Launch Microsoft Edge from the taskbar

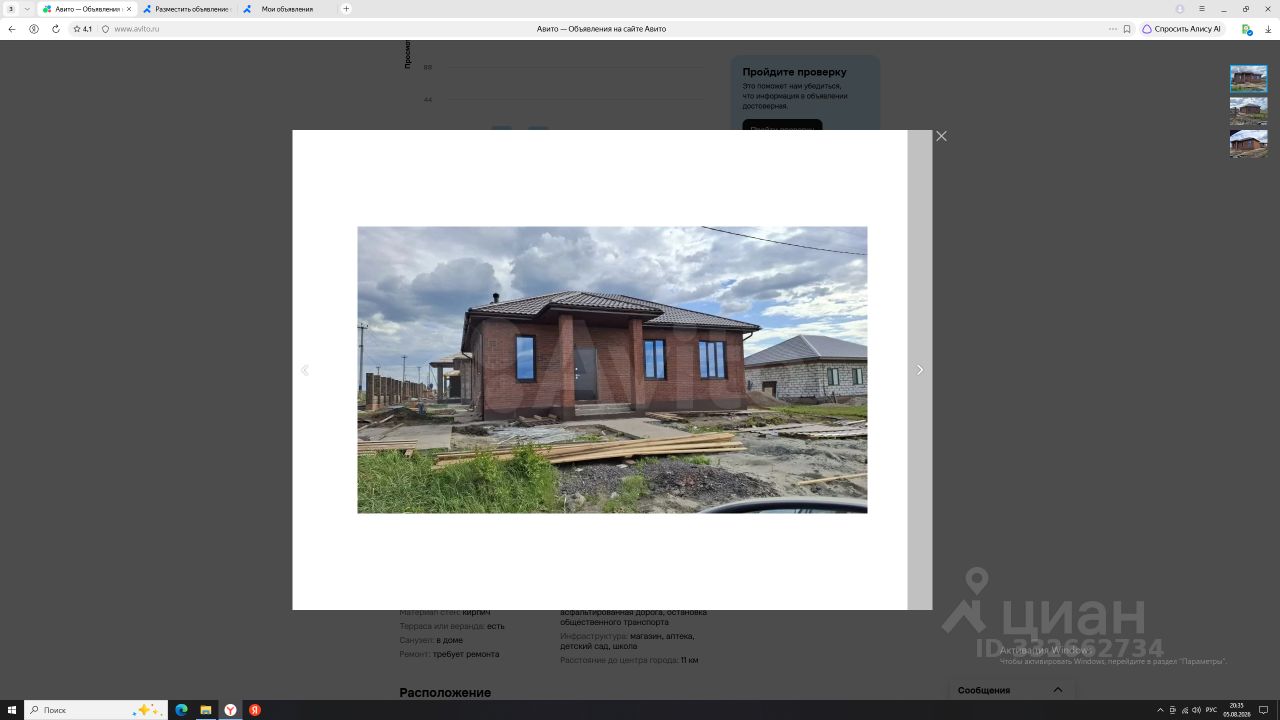tap(181, 710)
